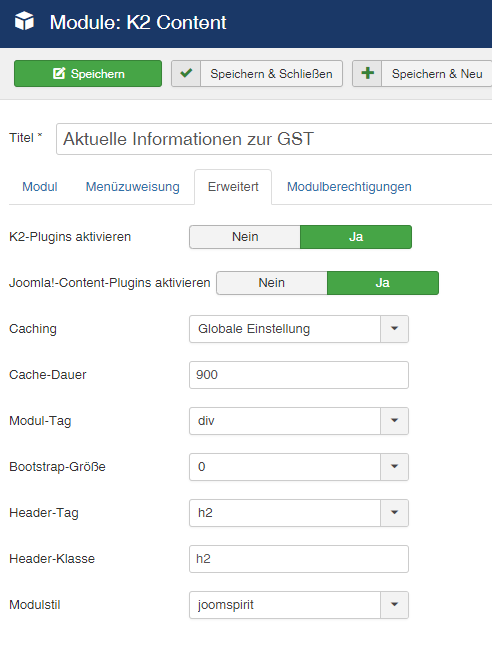This screenshot has width=492, height=656.
Task: Focus the Cache-Dauer input field
Action: coord(299,375)
